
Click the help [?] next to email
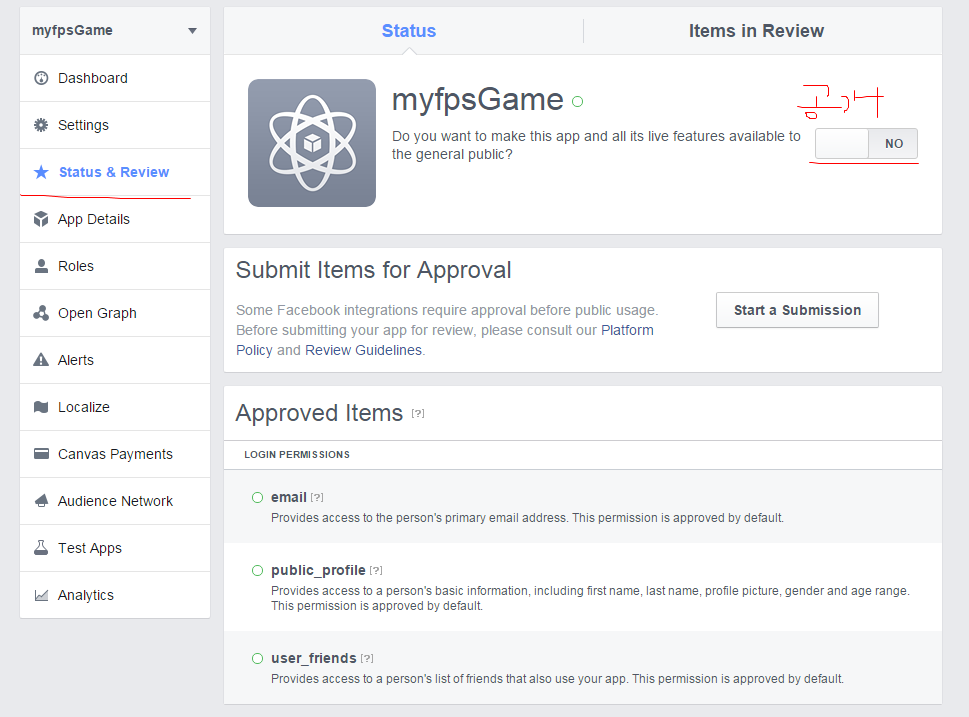tap(317, 497)
